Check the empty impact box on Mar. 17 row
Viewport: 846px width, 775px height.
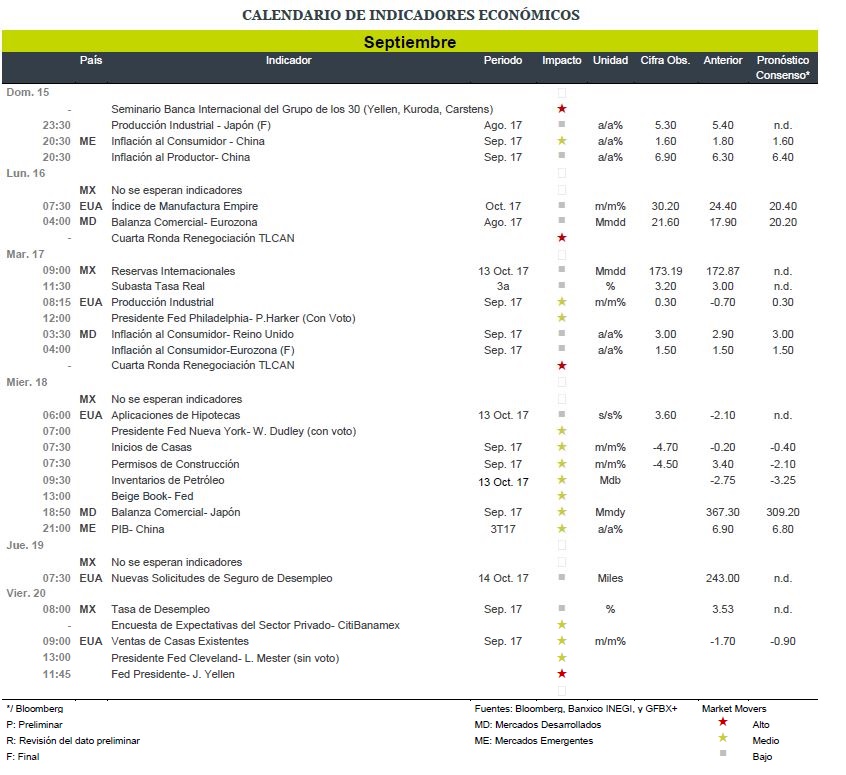click(562, 255)
